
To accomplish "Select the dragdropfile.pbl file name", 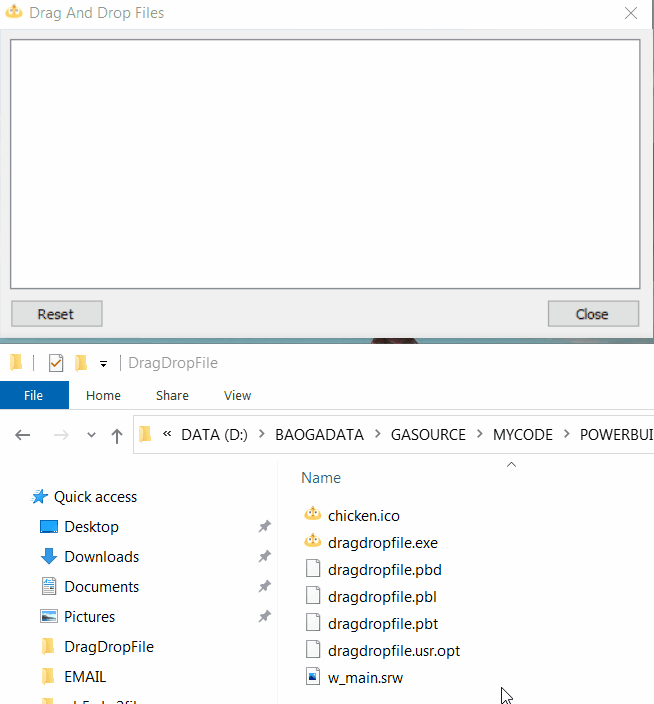I will click(x=382, y=597).
